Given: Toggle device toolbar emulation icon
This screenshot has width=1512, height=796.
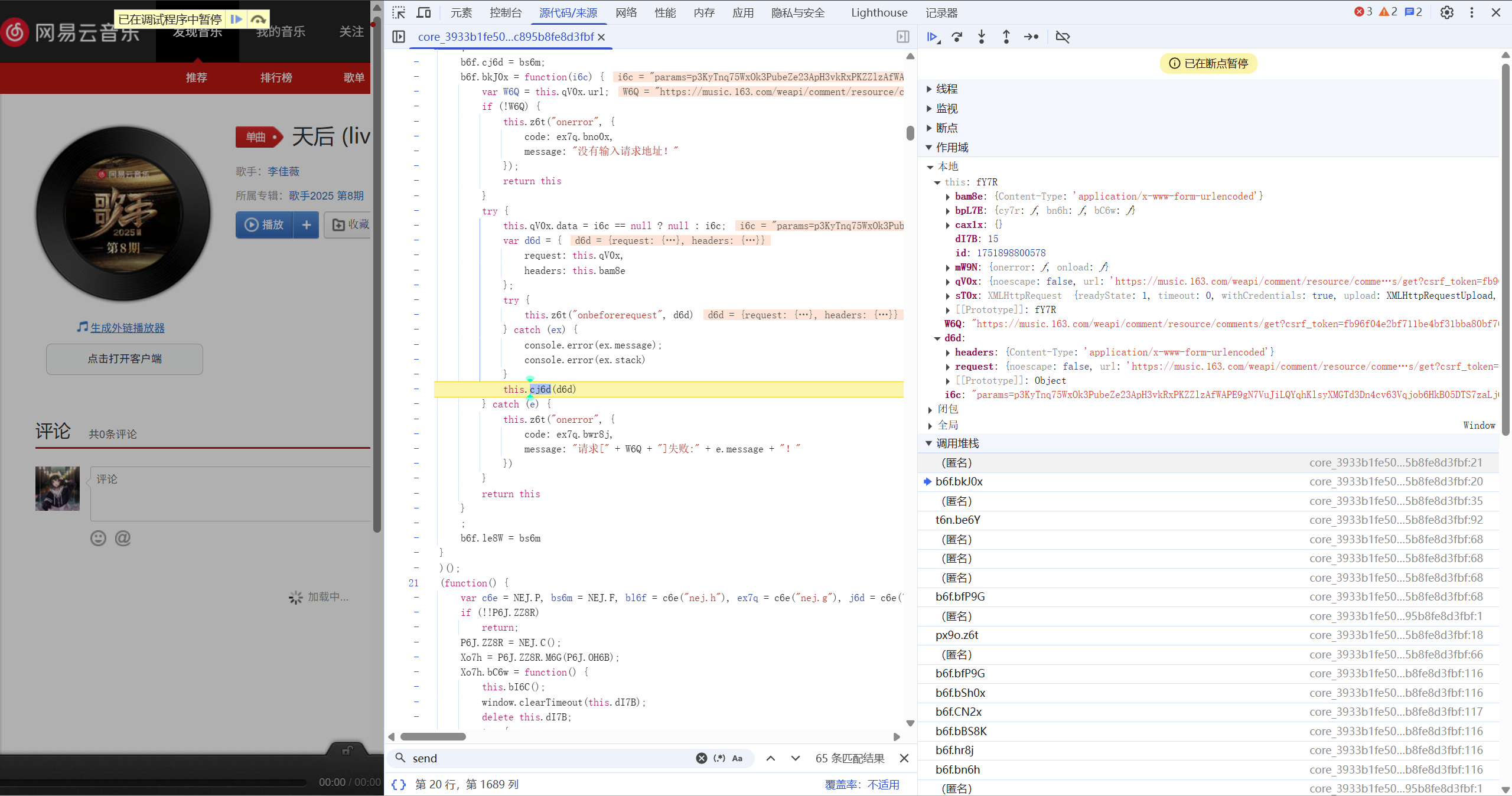Looking at the screenshot, I should click(423, 12).
